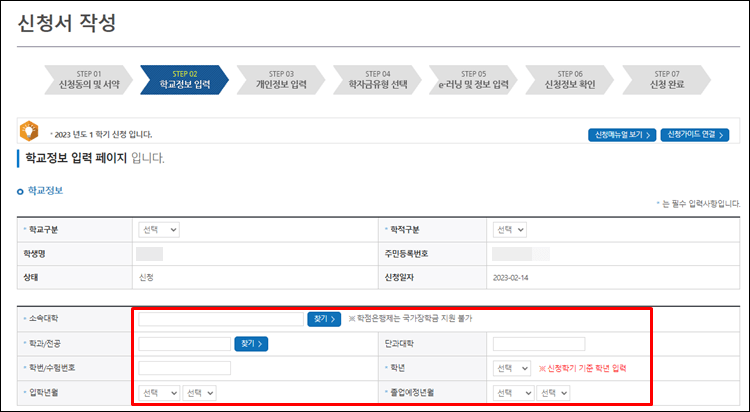Focus the 소속대학 input field
The width and height of the screenshot is (750, 412).
(x=221, y=319)
